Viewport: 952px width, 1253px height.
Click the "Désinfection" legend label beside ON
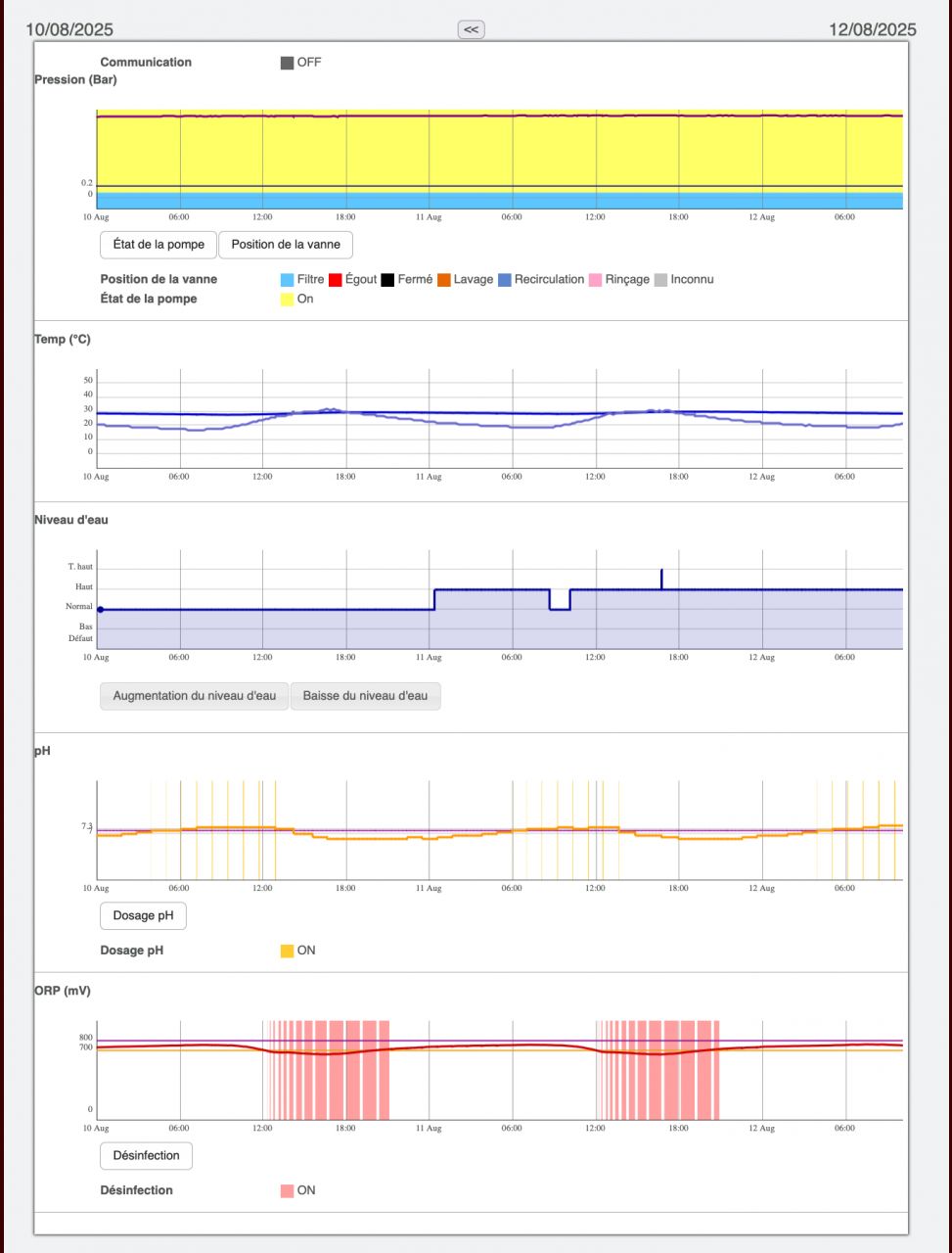pyautogui.click(x=136, y=1191)
